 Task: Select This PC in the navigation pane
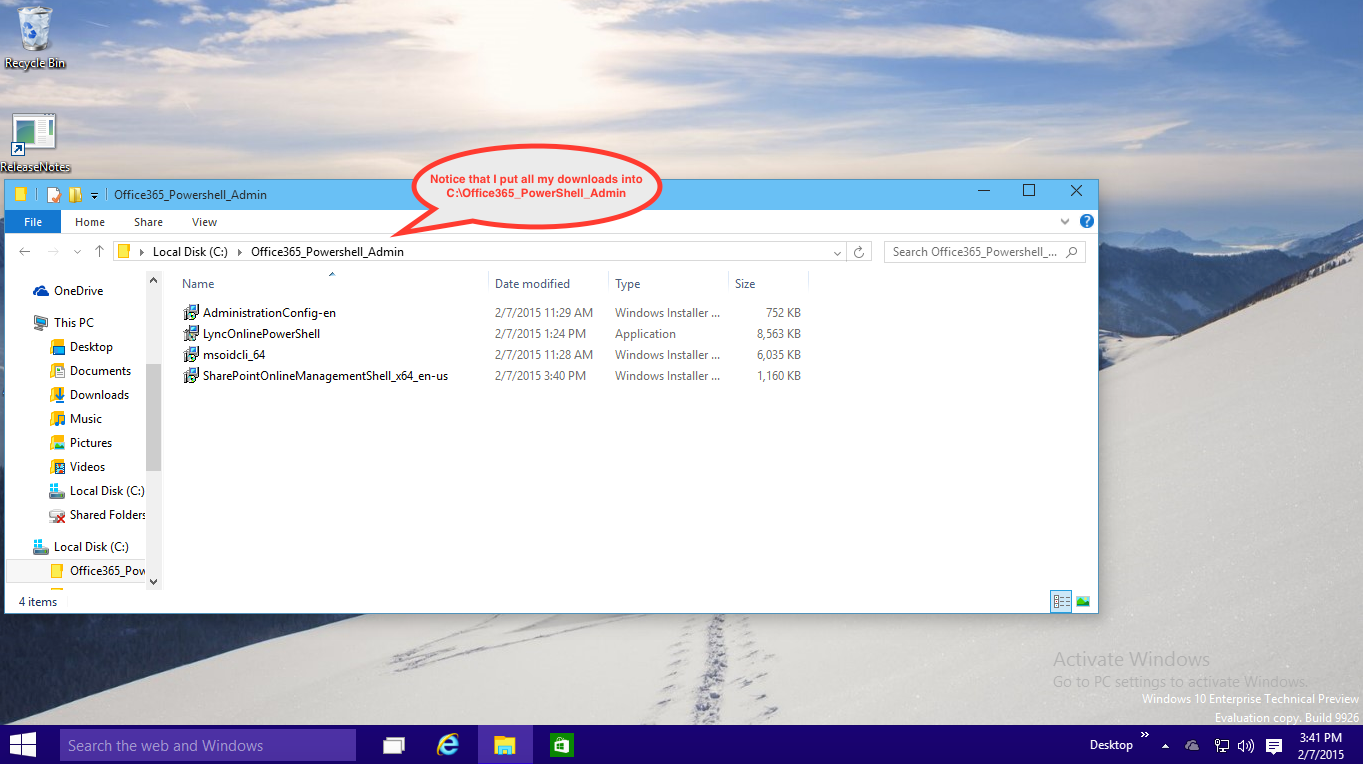[73, 323]
